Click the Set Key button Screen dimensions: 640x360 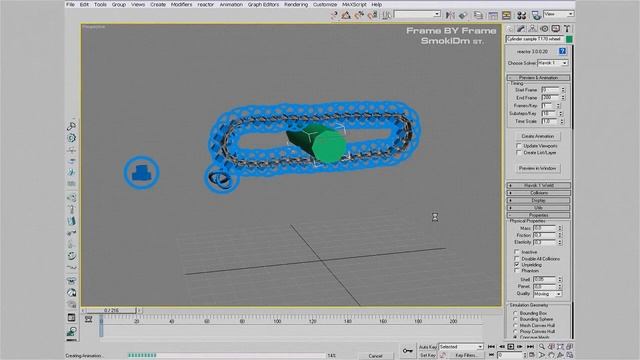(428, 356)
